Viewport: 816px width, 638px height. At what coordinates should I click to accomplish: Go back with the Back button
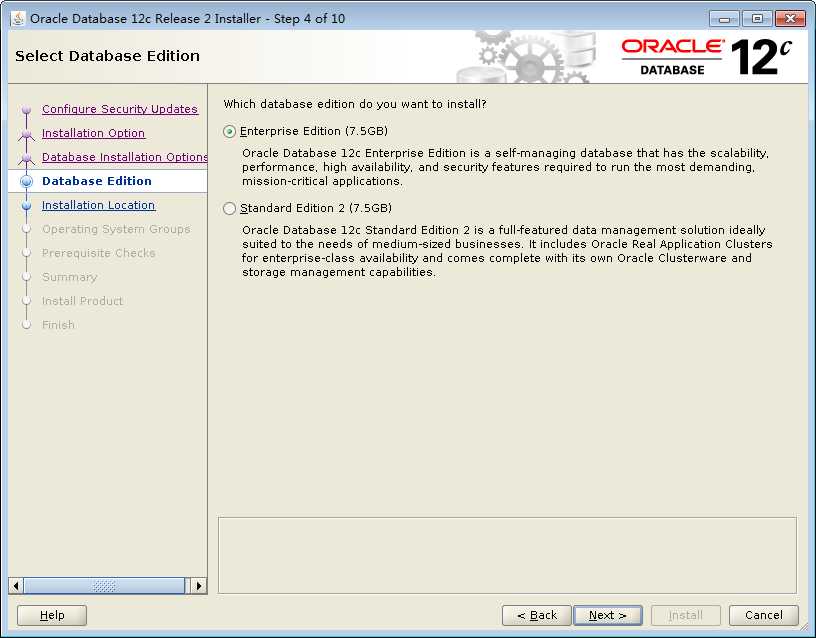coord(537,615)
